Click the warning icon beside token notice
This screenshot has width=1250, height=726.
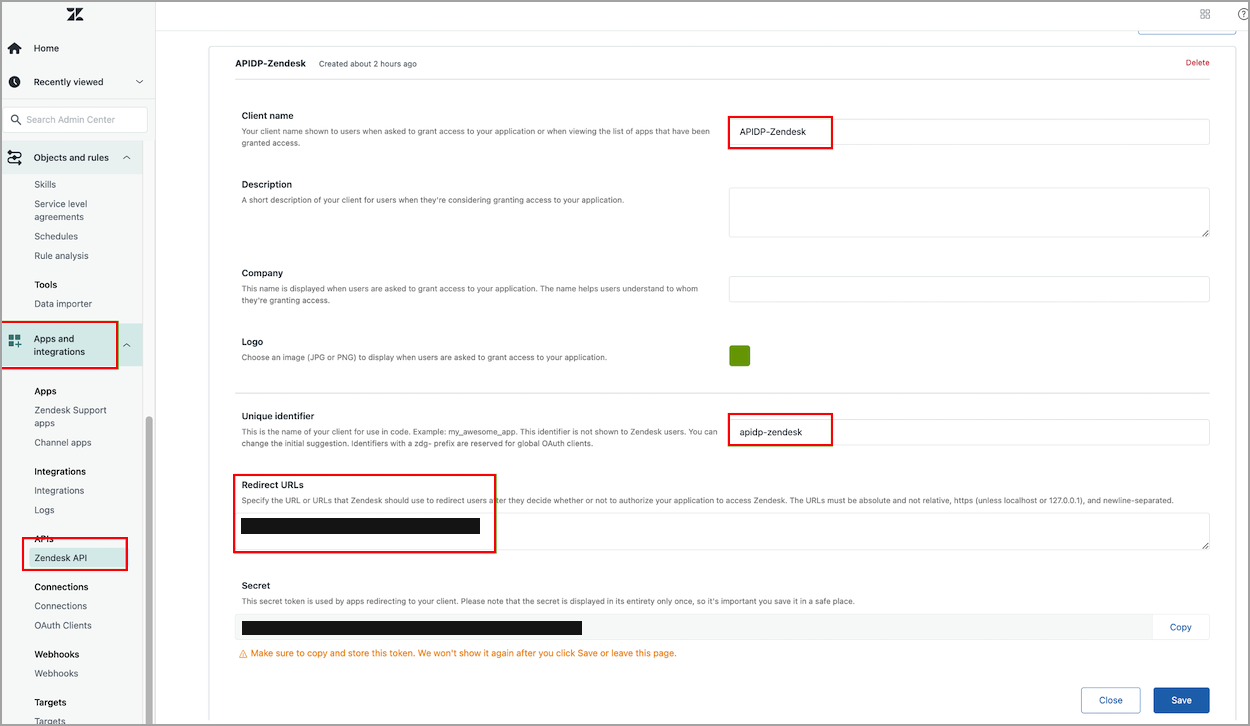point(243,653)
